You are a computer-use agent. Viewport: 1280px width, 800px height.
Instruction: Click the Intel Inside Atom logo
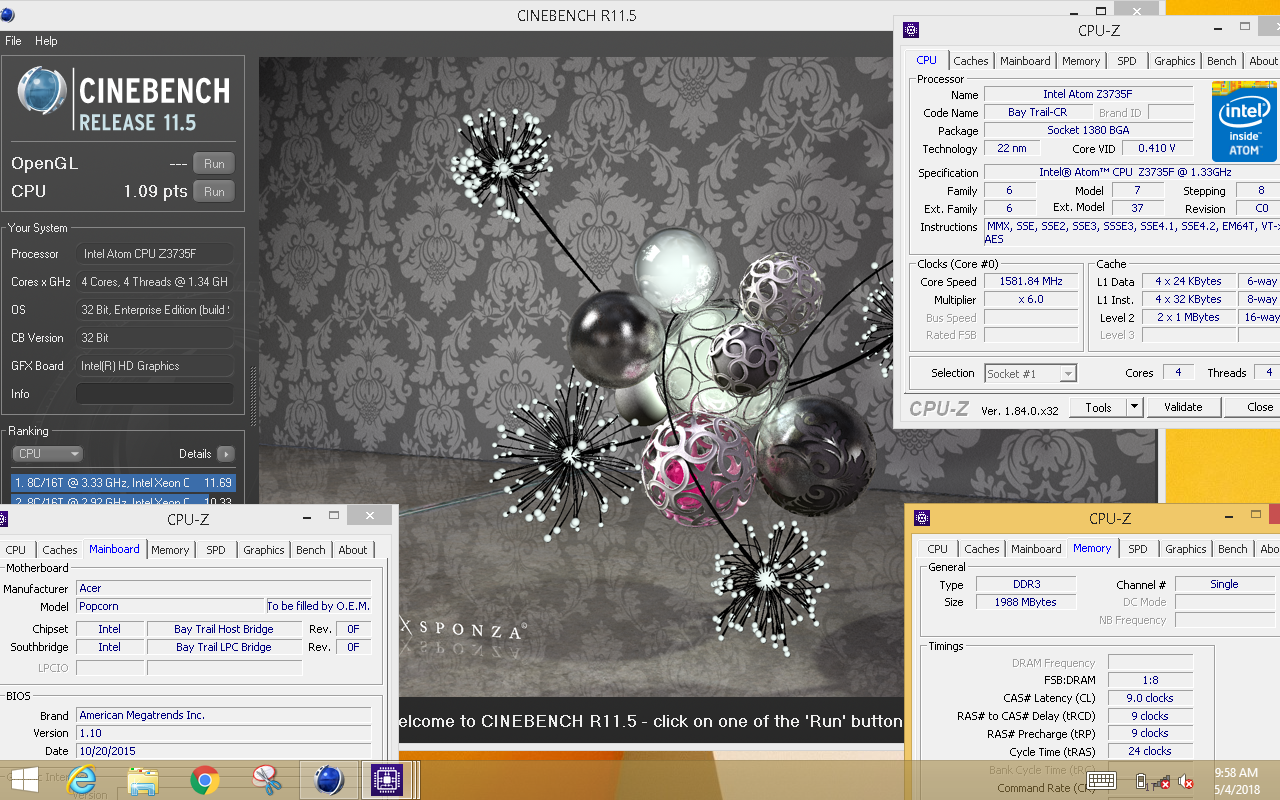(1244, 122)
